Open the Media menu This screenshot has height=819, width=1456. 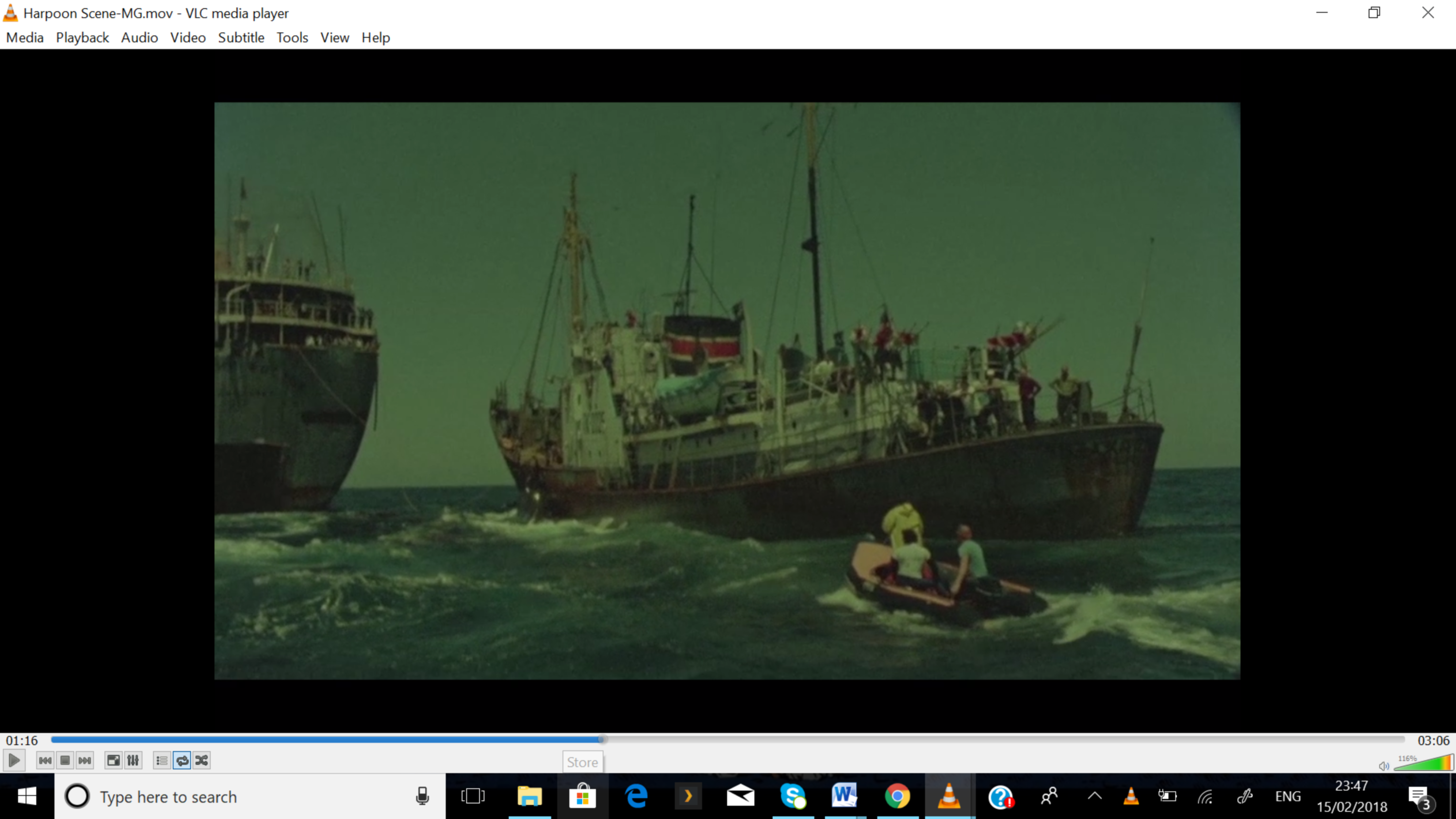pos(25,37)
